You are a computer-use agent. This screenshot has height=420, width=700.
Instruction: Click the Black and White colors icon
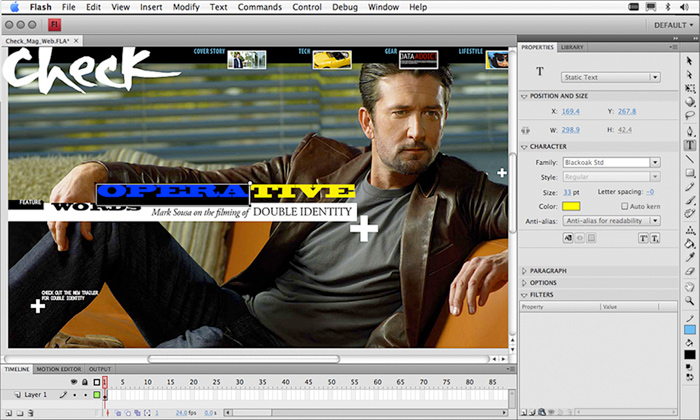[x=690, y=367]
